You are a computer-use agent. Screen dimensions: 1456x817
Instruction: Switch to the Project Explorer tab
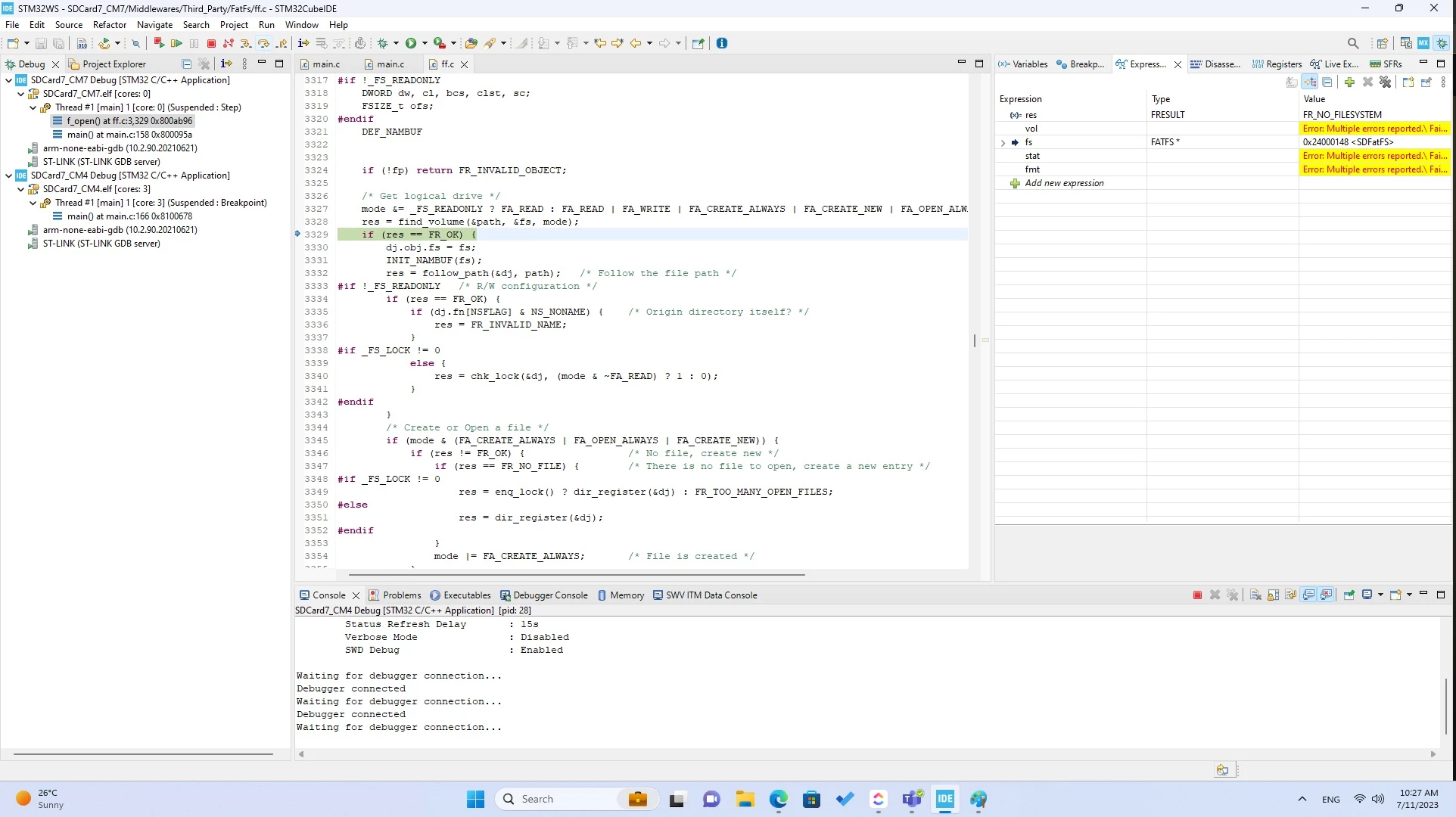pos(107,64)
